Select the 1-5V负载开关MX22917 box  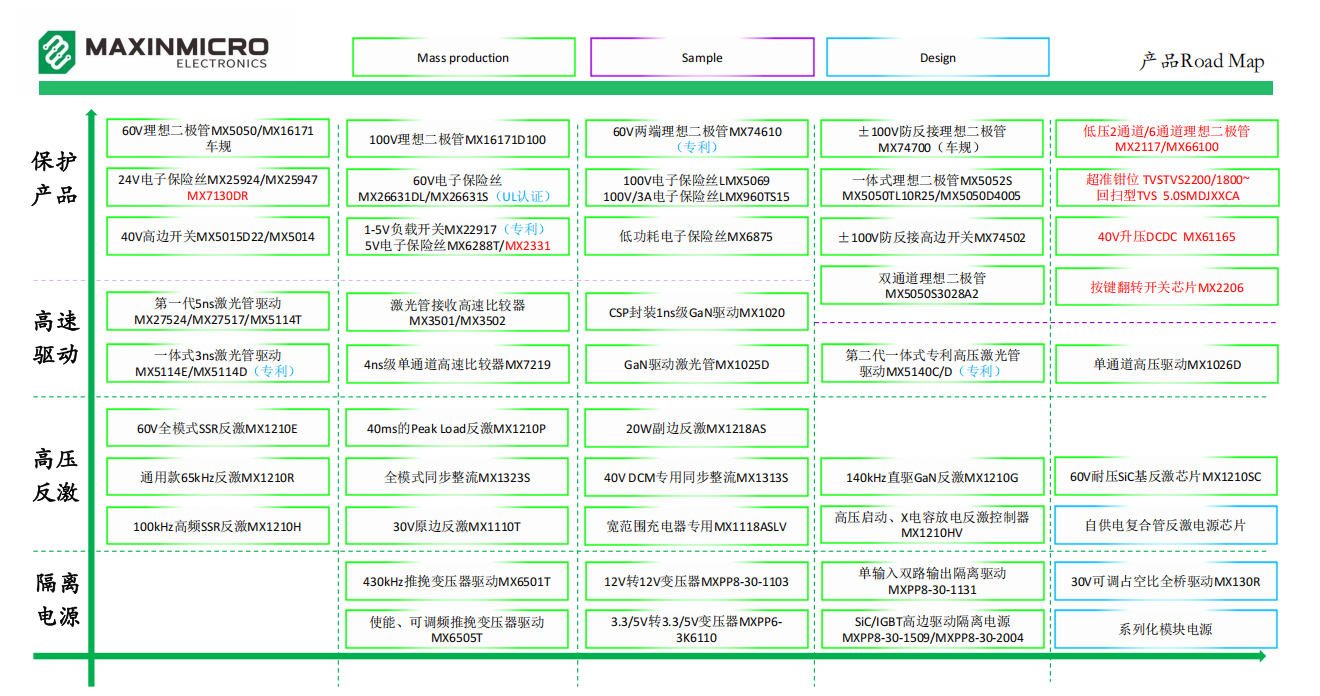pos(457,237)
